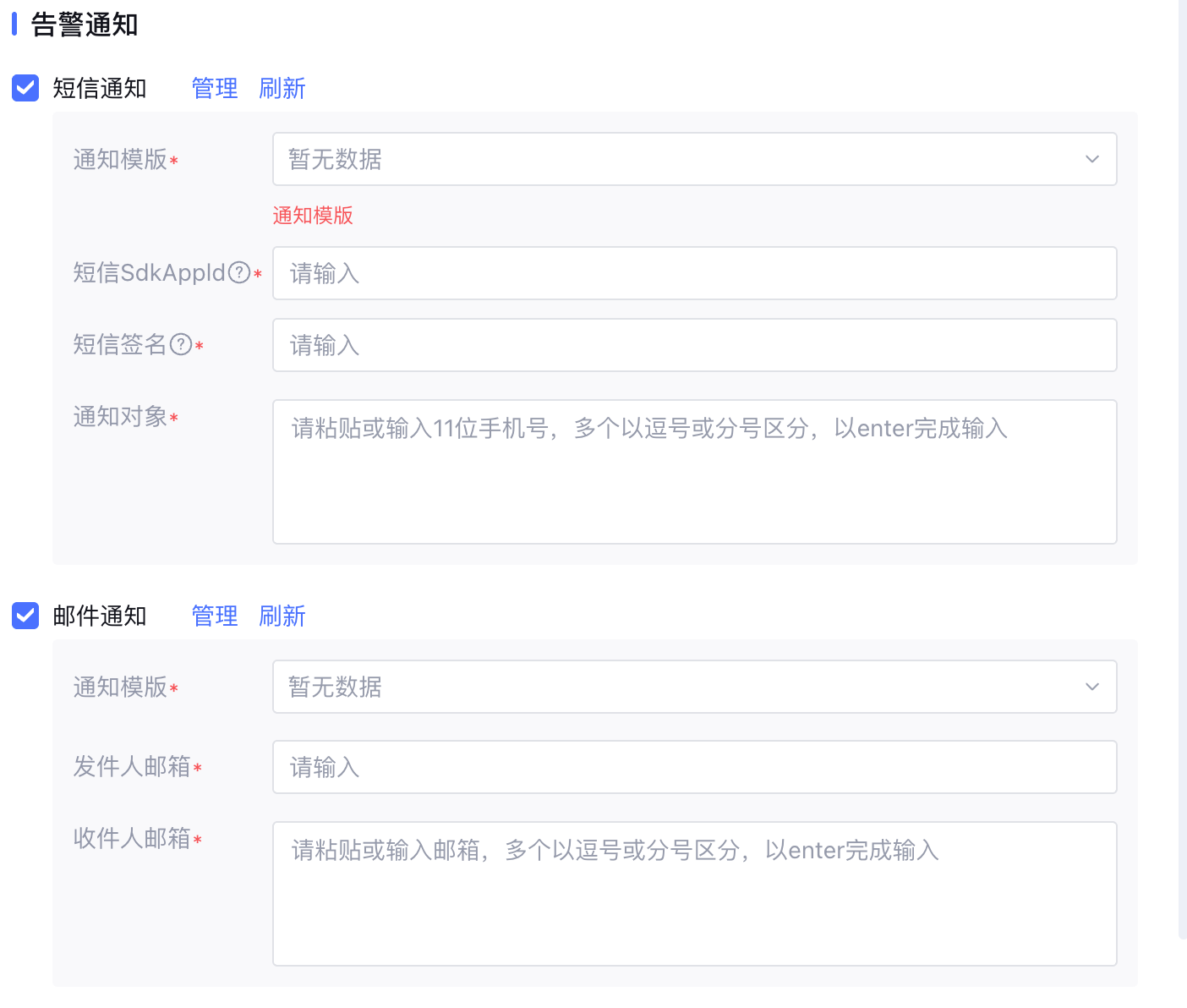Open SMS 通知模版 dropdown
Image resolution: width=1187 pixels, height=1008 pixels.
[676, 159]
